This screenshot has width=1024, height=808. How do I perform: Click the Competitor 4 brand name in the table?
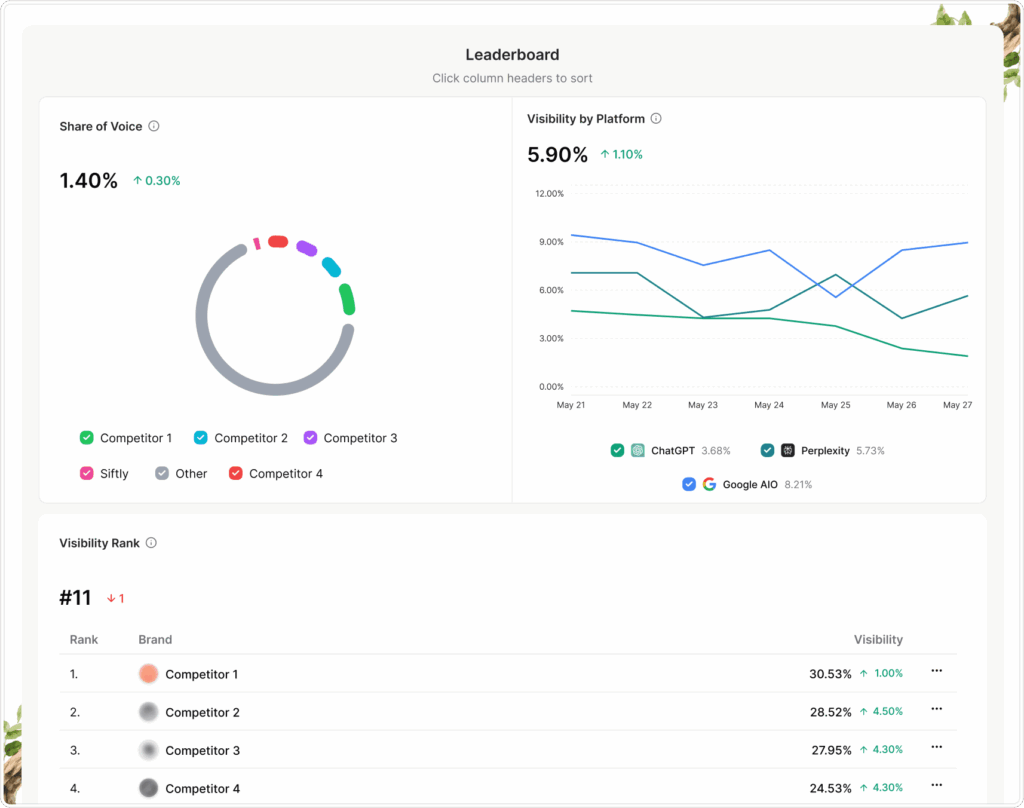[x=202, y=788]
